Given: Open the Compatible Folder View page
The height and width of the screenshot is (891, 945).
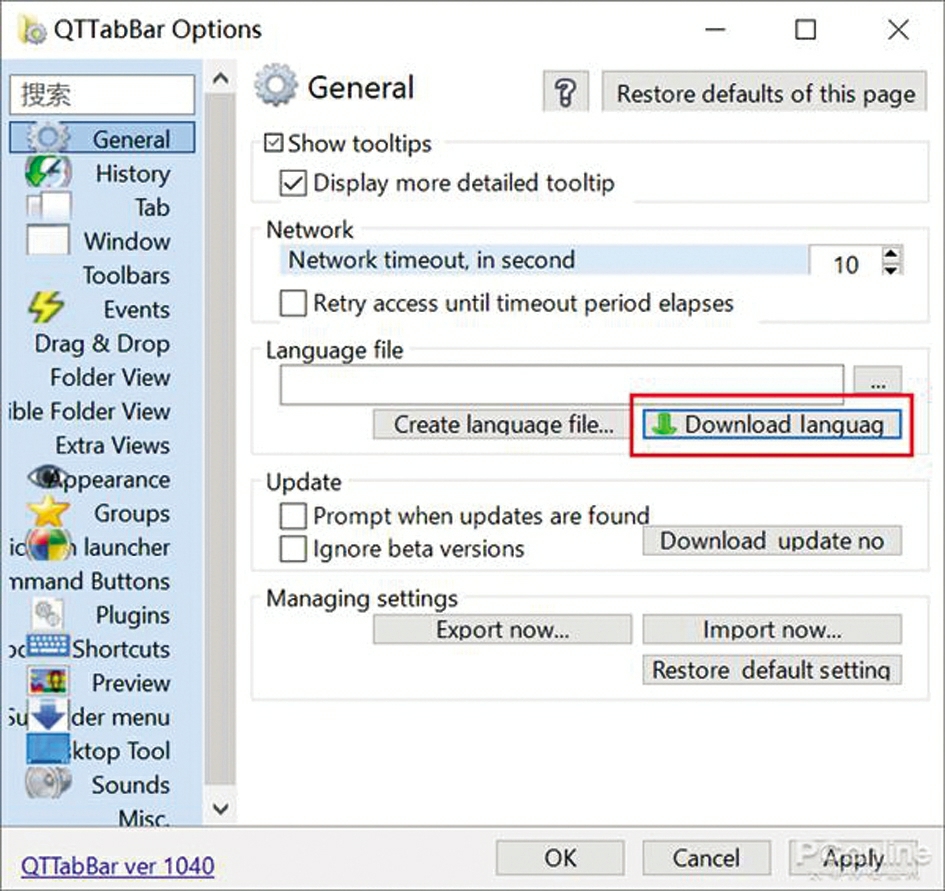Looking at the screenshot, I should coord(90,411).
